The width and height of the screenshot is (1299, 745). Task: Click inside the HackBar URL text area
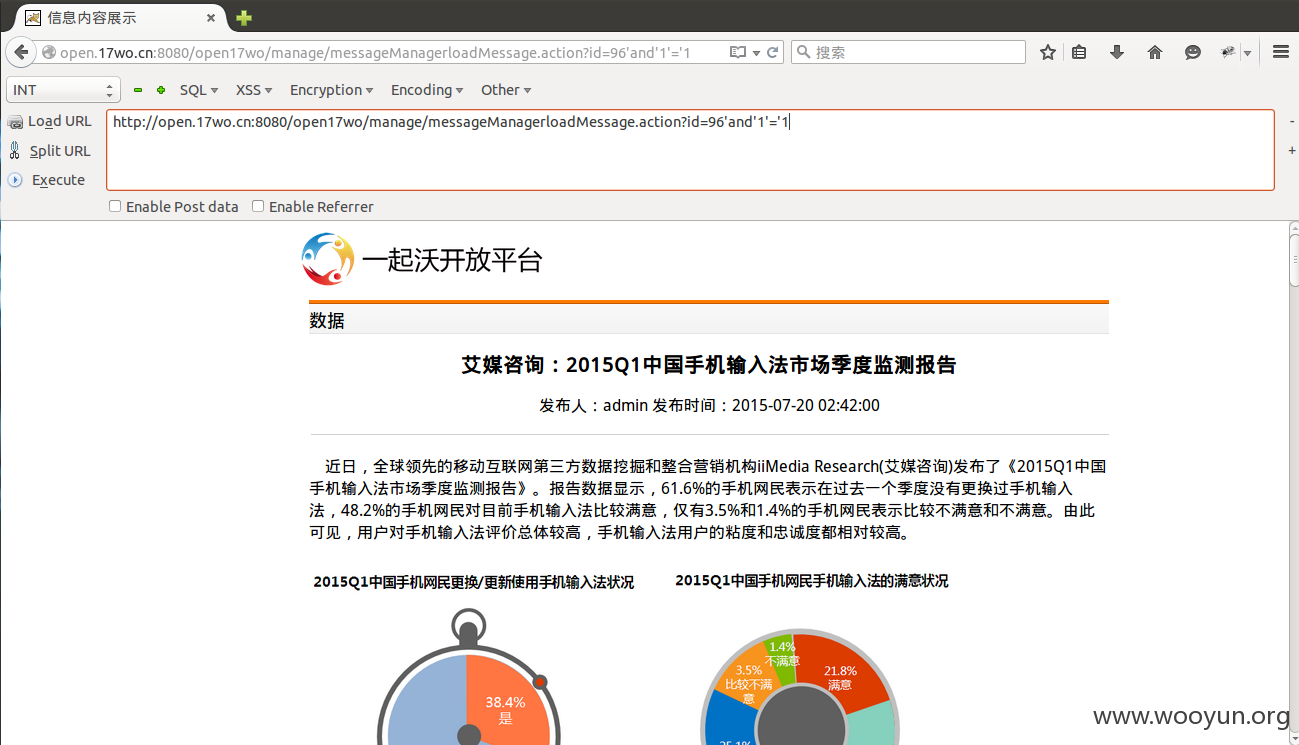point(690,150)
